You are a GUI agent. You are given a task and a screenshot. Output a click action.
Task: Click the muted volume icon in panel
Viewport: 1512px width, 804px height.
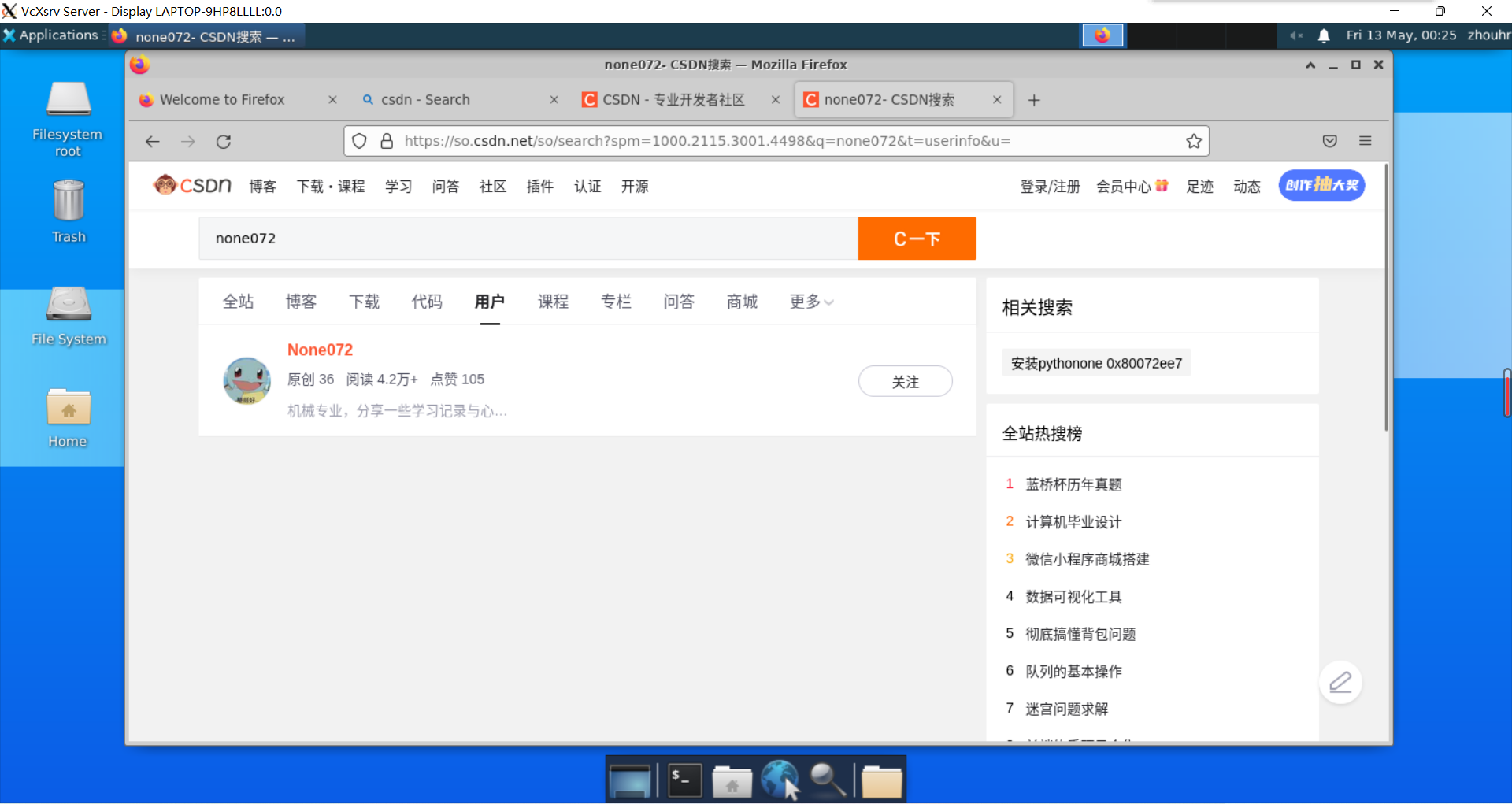click(x=1295, y=35)
